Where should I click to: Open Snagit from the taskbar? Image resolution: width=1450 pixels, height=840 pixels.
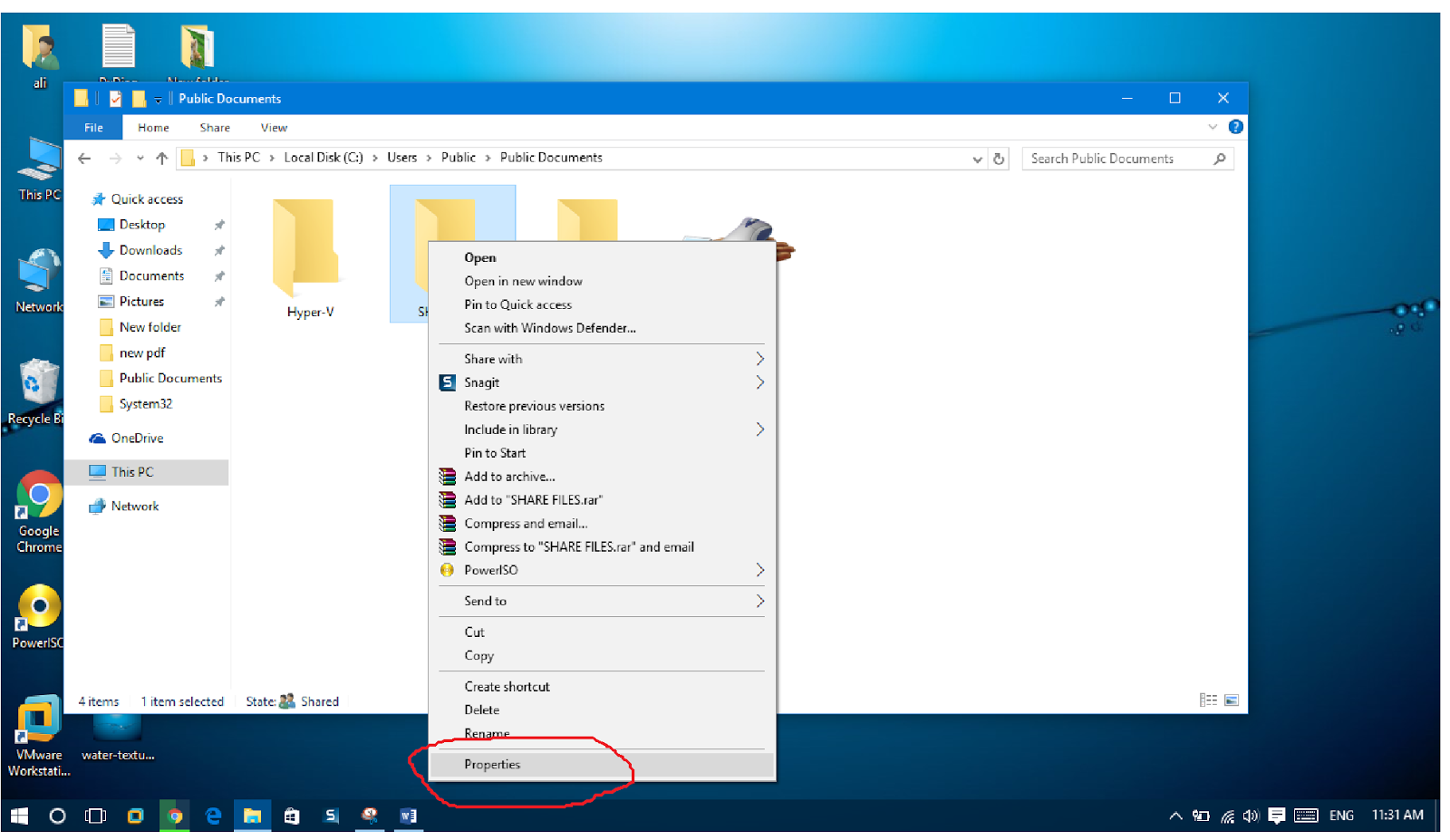click(331, 816)
